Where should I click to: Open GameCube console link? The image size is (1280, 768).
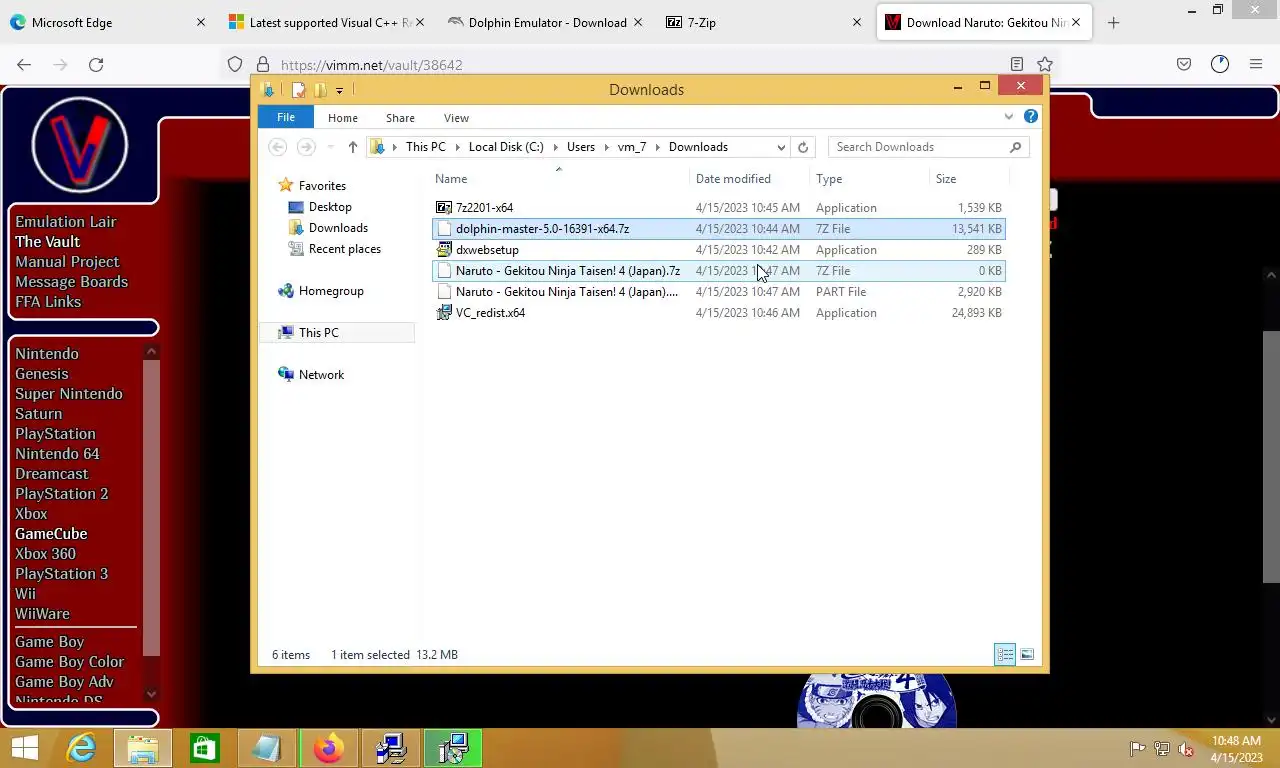[x=51, y=534]
